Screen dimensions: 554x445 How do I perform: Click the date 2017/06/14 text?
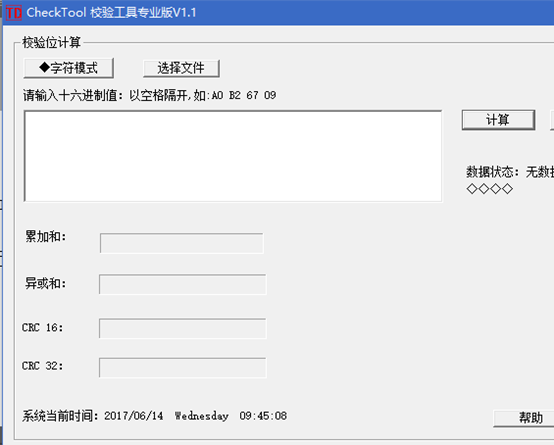point(134,416)
